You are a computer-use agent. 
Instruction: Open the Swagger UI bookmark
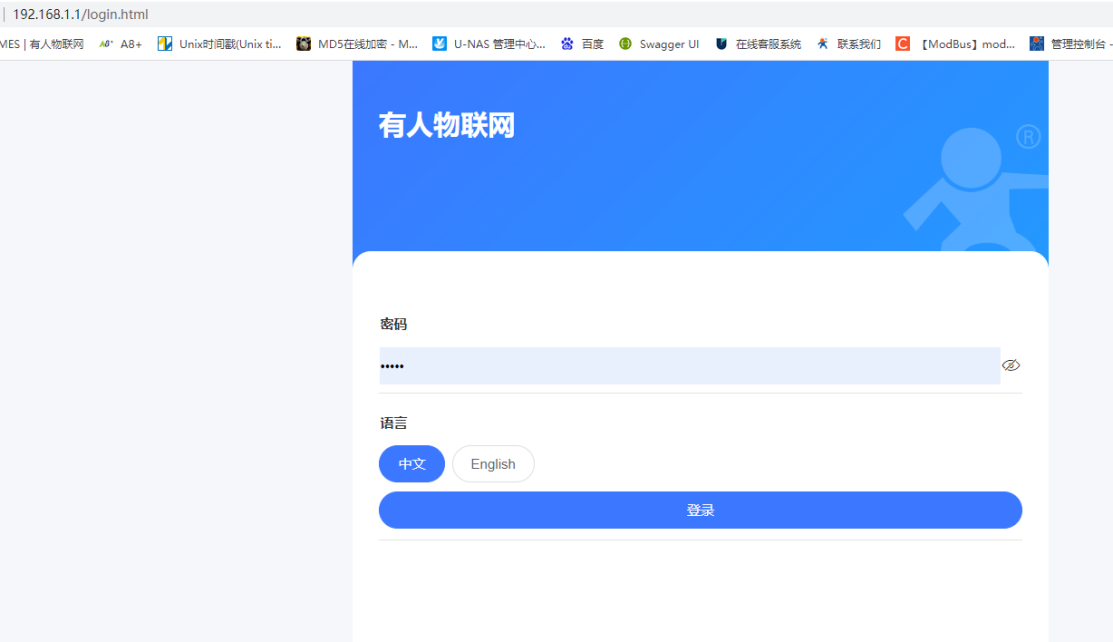[x=659, y=44]
